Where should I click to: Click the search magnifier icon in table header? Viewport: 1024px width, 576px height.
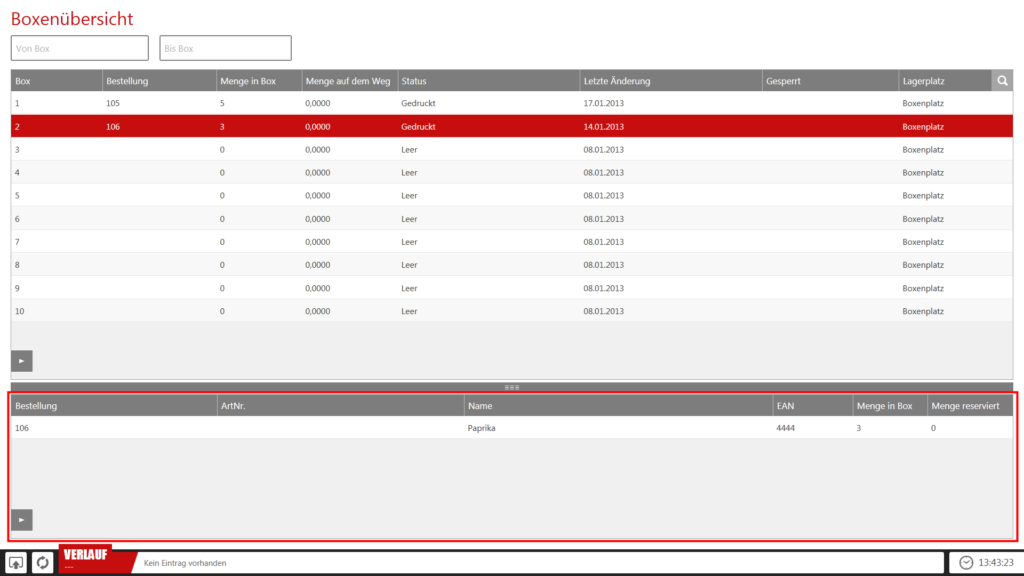1002,81
